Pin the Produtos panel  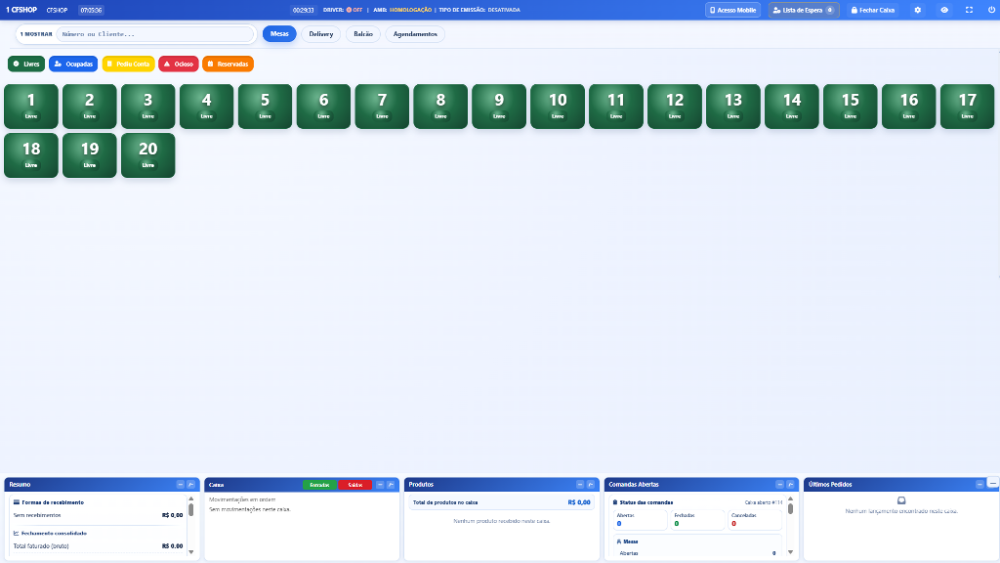591,485
